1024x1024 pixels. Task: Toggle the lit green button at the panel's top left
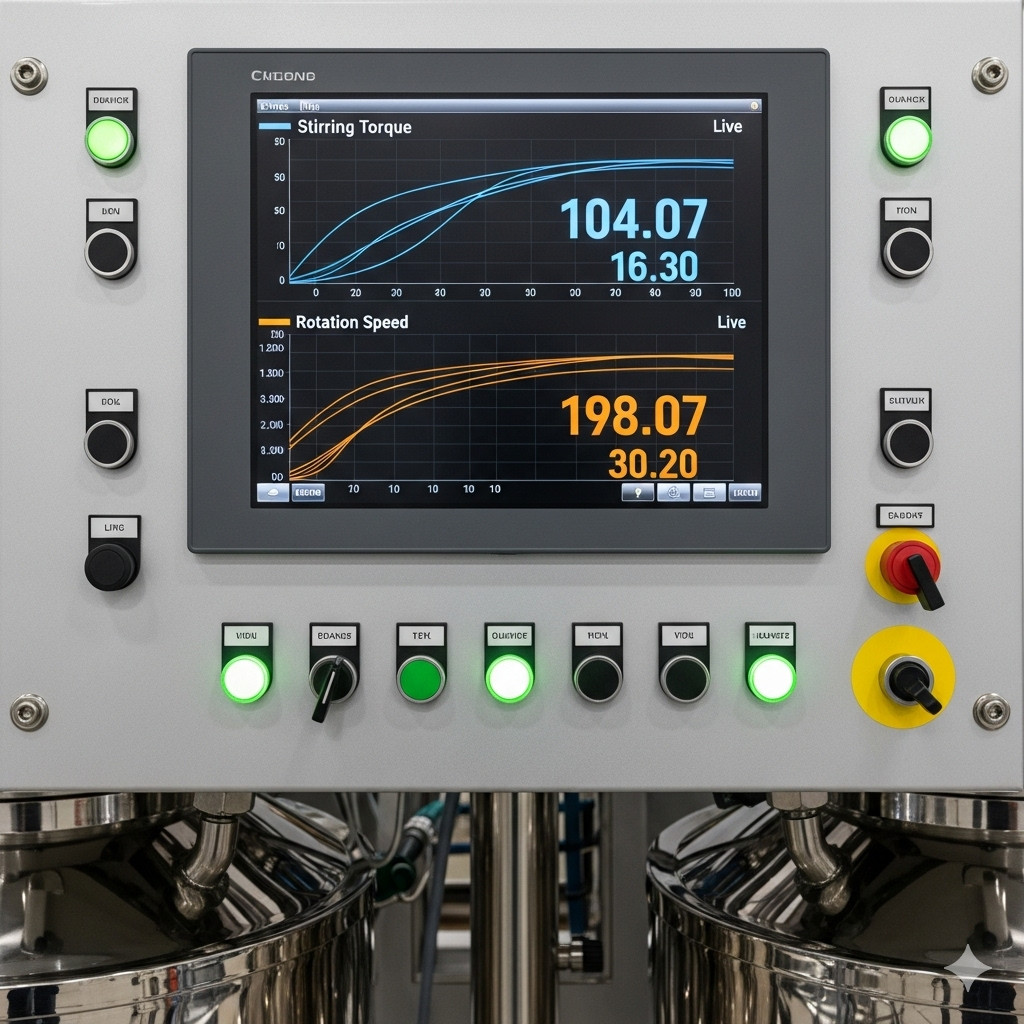coord(109,141)
